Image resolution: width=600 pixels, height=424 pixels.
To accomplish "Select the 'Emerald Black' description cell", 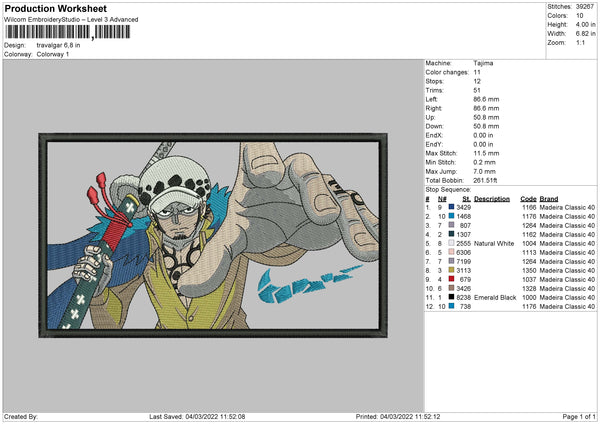I will [x=495, y=298].
